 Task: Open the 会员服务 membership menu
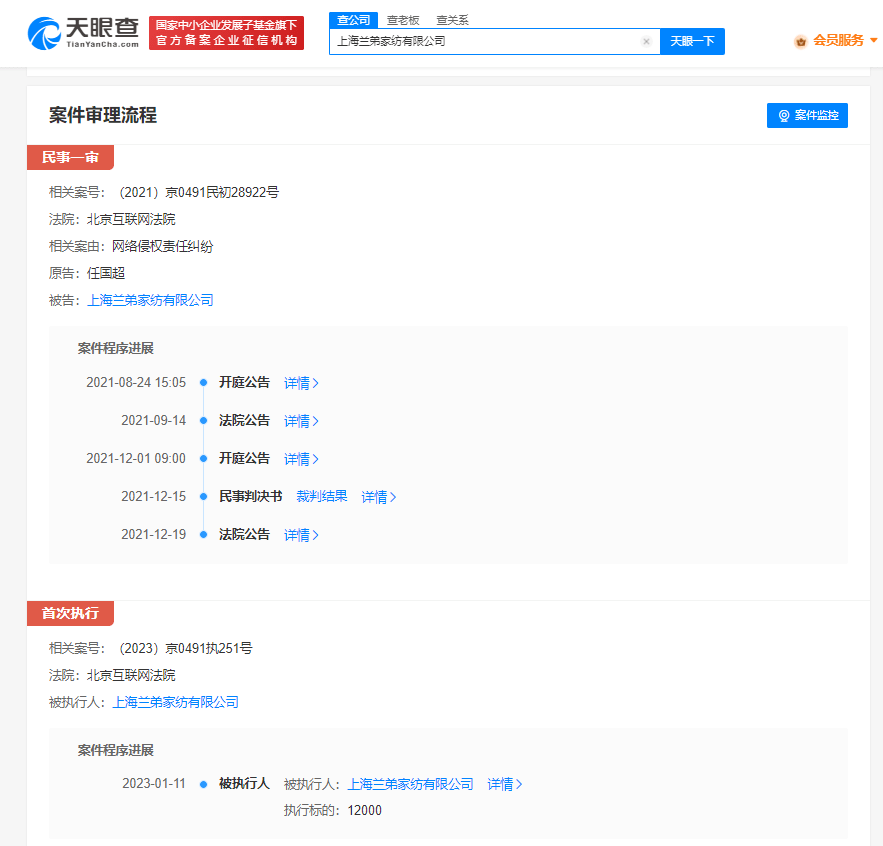[x=838, y=41]
